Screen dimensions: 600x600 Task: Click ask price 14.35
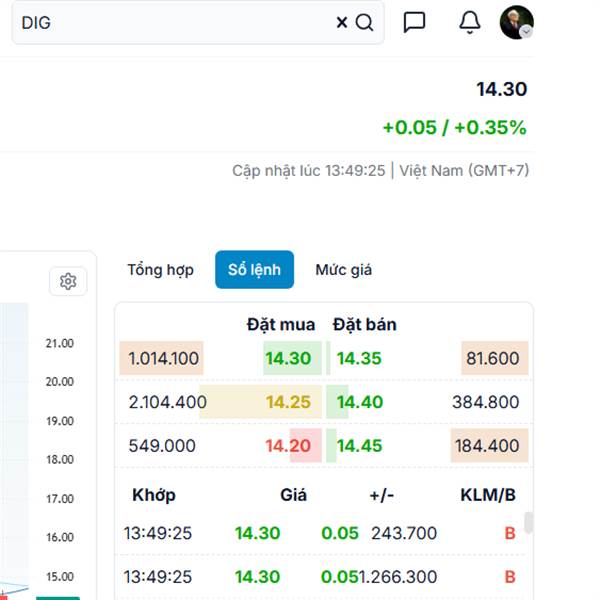359,358
